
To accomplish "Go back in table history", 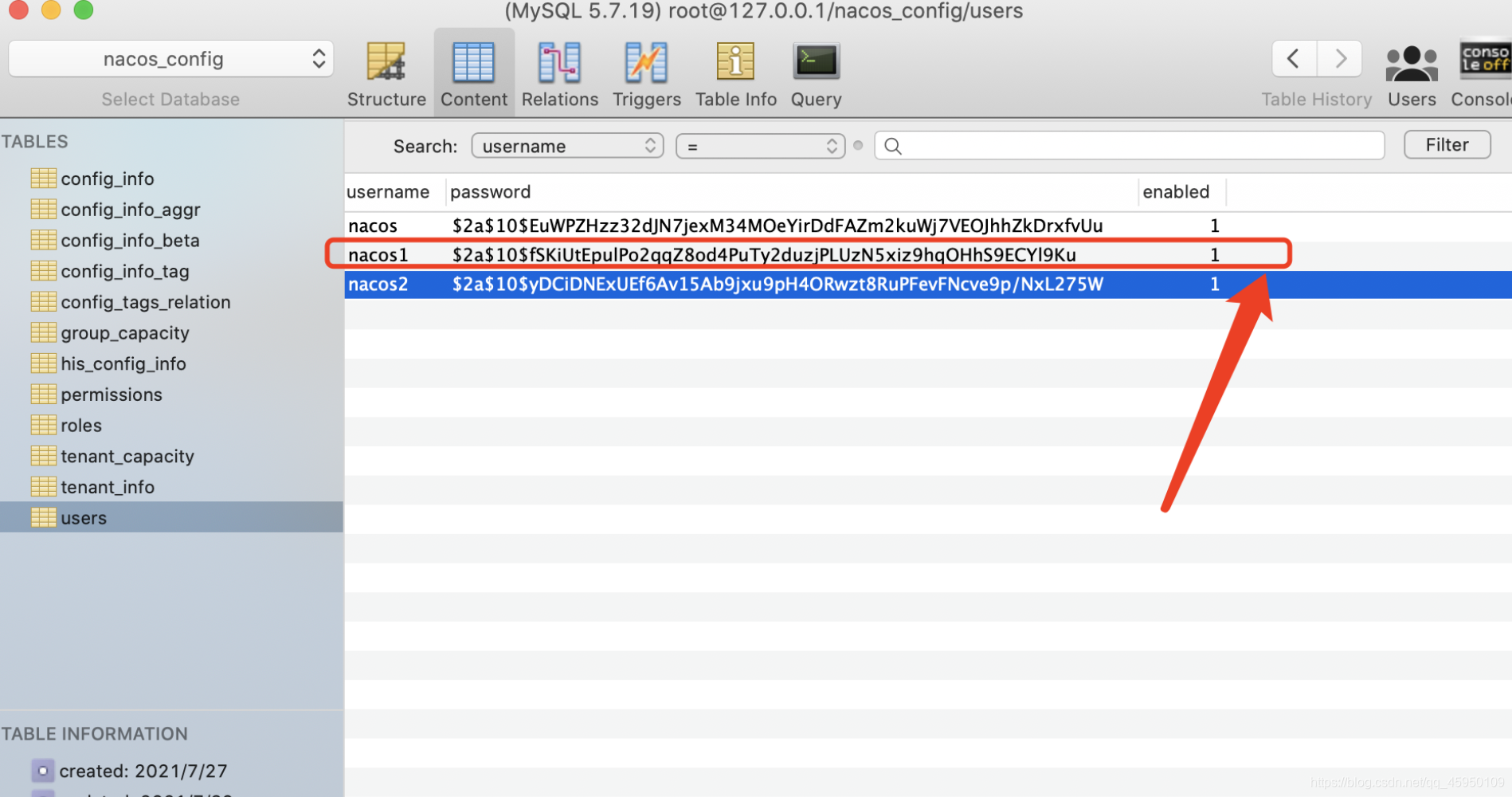I will (x=1295, y=58).
